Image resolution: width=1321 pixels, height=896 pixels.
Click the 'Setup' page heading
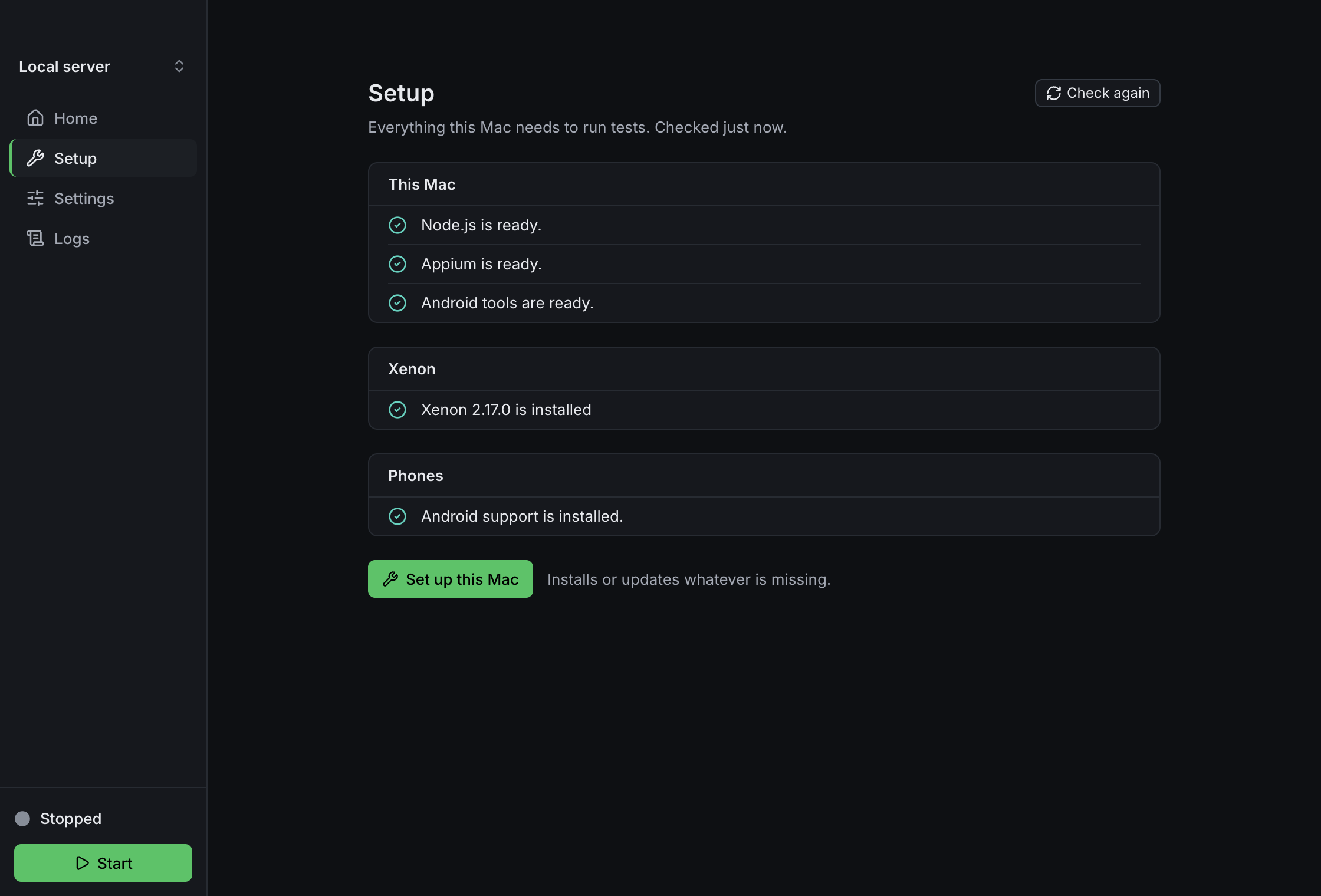pyautogui.click(x=401, y=93)
